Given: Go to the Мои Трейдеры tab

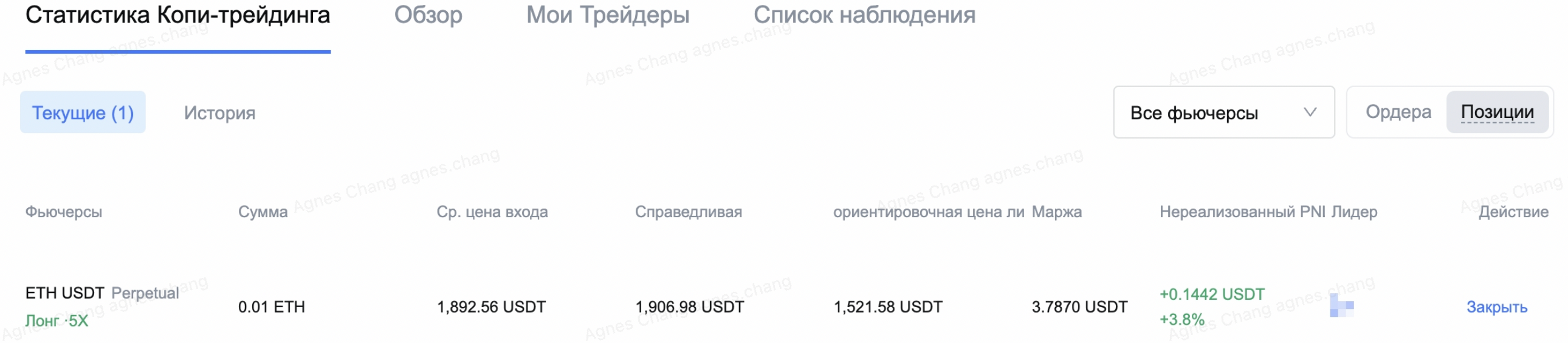Looking at the screenshot, I should [608, 16].
